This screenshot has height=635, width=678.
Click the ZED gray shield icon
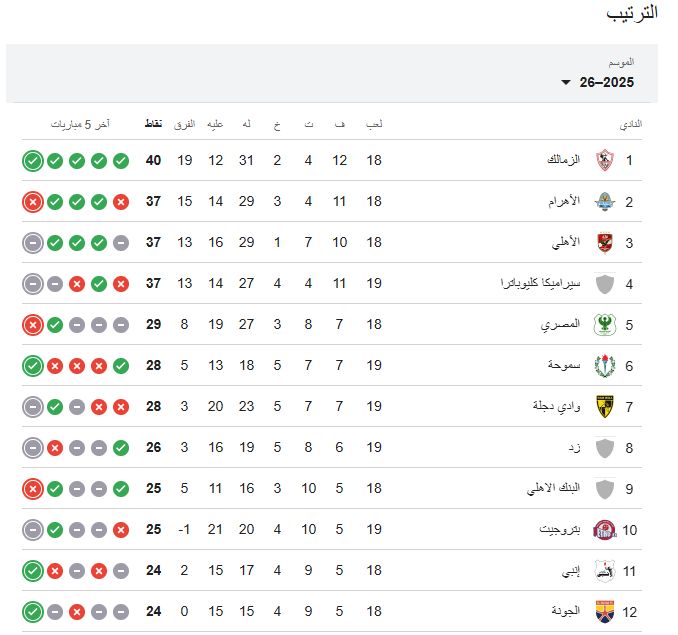[604, 448]
